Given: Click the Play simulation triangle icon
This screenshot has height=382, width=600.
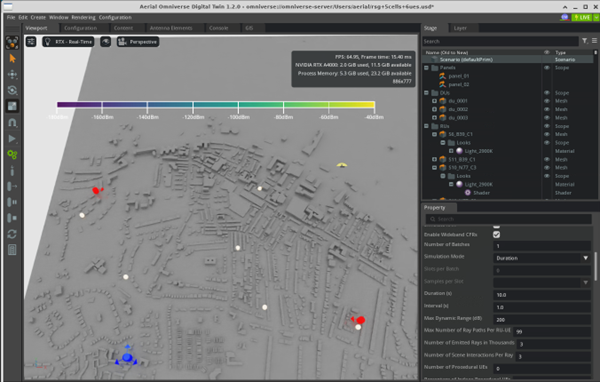Looking at the screenshot, I should click(12, 139).
